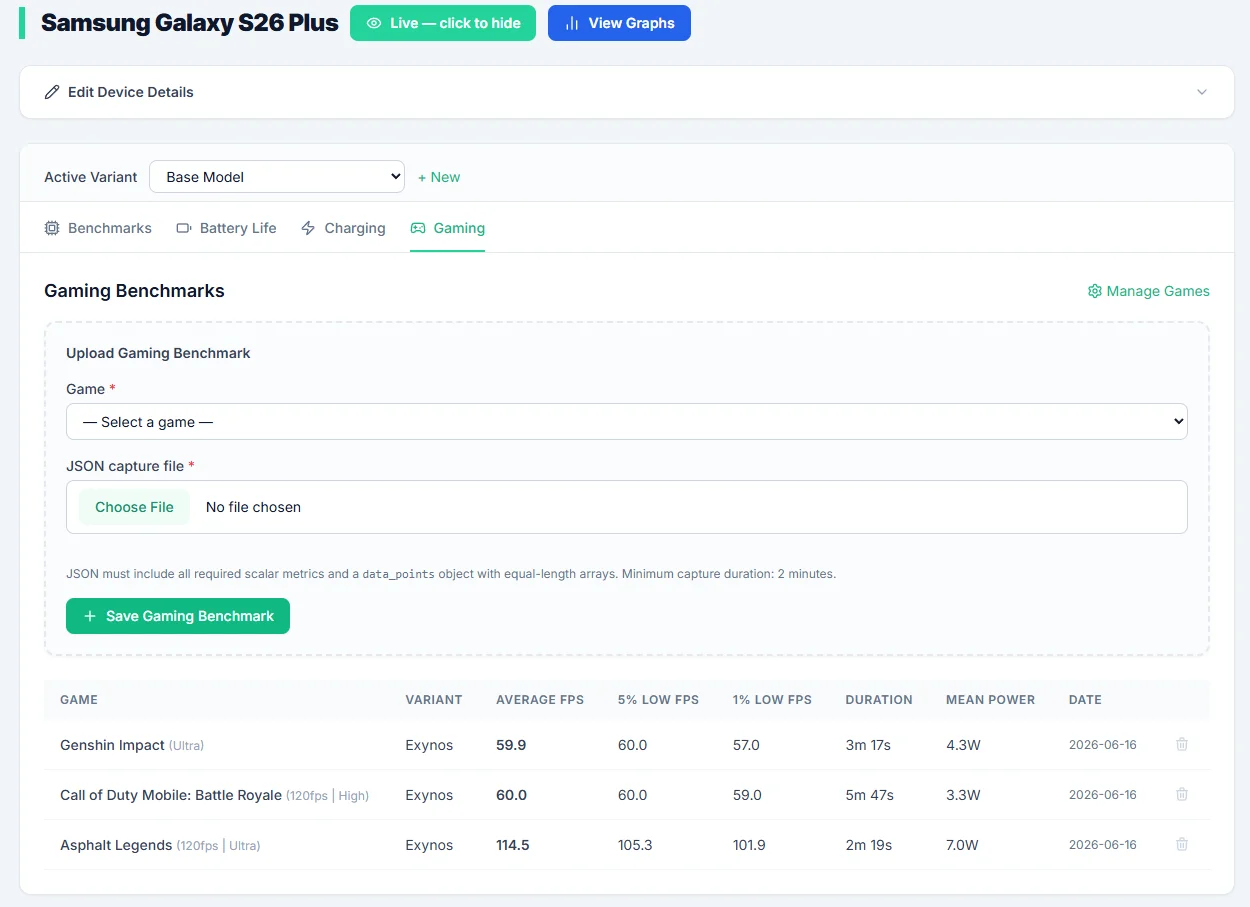1250x907 pixels.
Task: Click the Duration column header
Action: 879,700
